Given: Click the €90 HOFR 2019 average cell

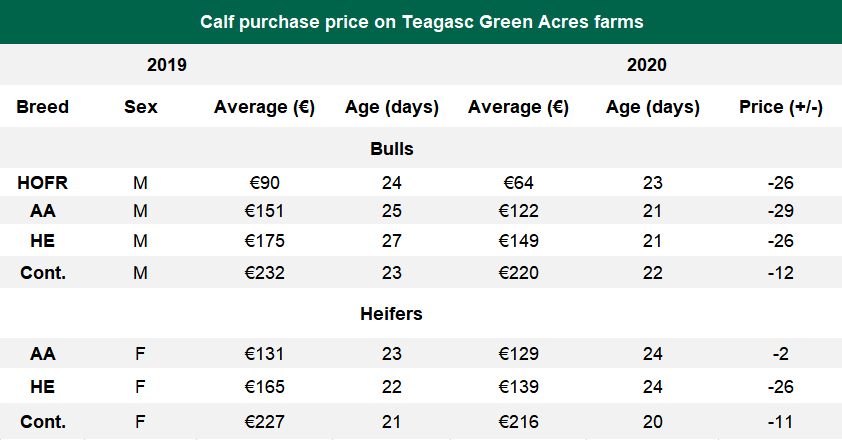Looking at the screenshot, I should coord(265,183).
